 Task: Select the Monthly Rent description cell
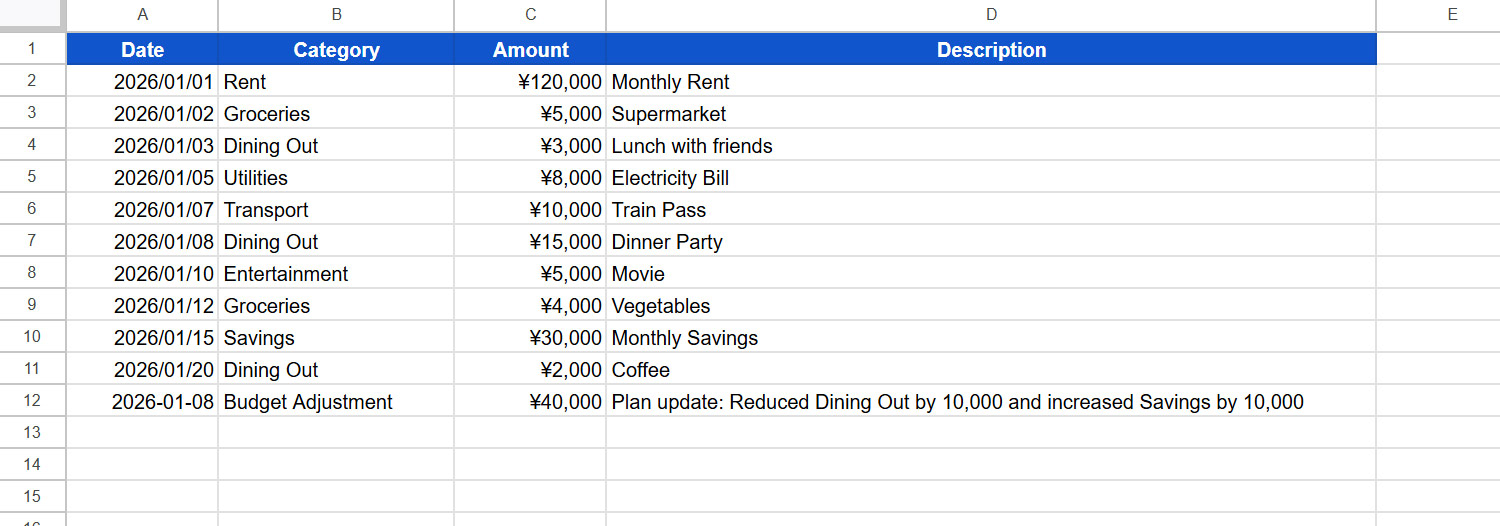click(991, 82)
